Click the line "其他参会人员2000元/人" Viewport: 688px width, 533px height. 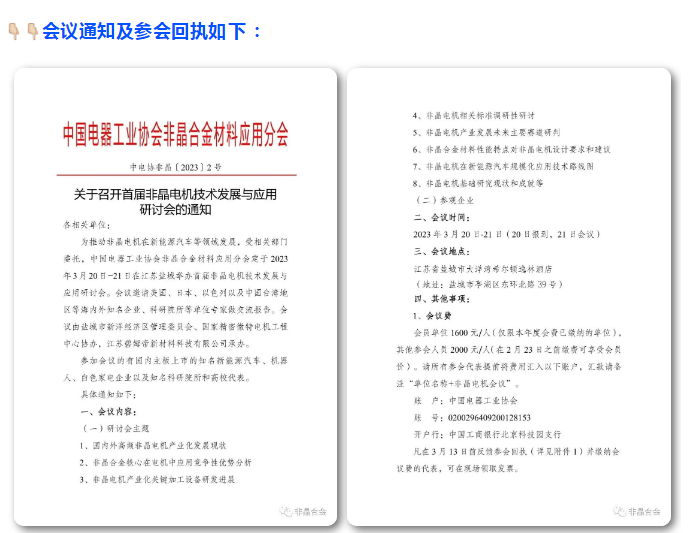[x=509, y=350]
